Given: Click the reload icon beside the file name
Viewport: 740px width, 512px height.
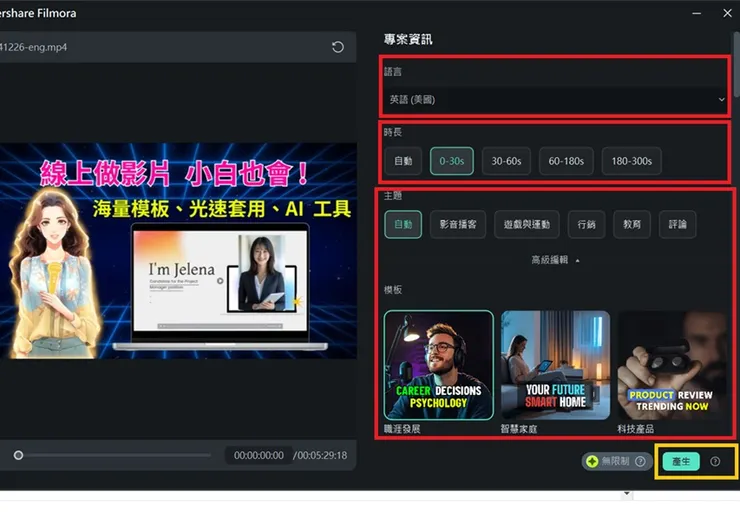Looking at the screenshot, I should tap(337, 47).
